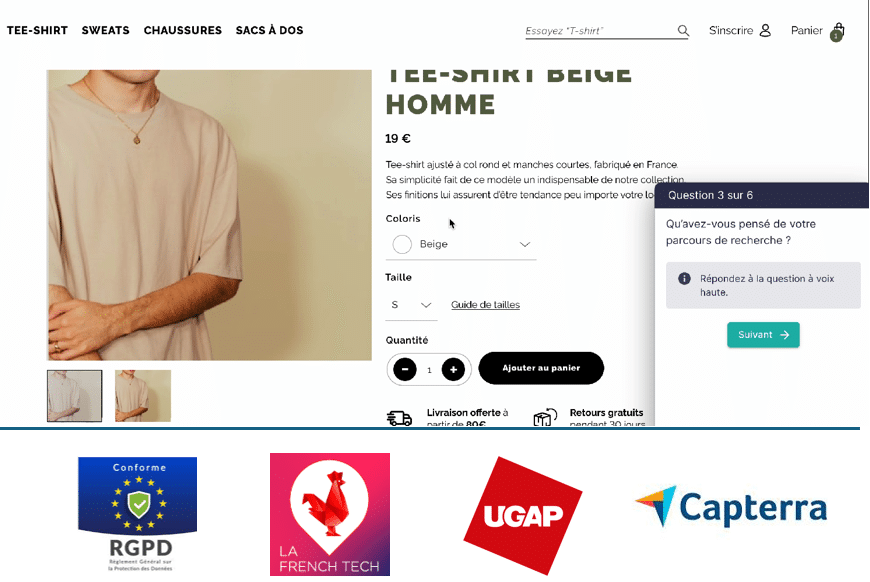Open the Guide de tailles link
Screen dimensions: 870x582
(x=485, y=305)
